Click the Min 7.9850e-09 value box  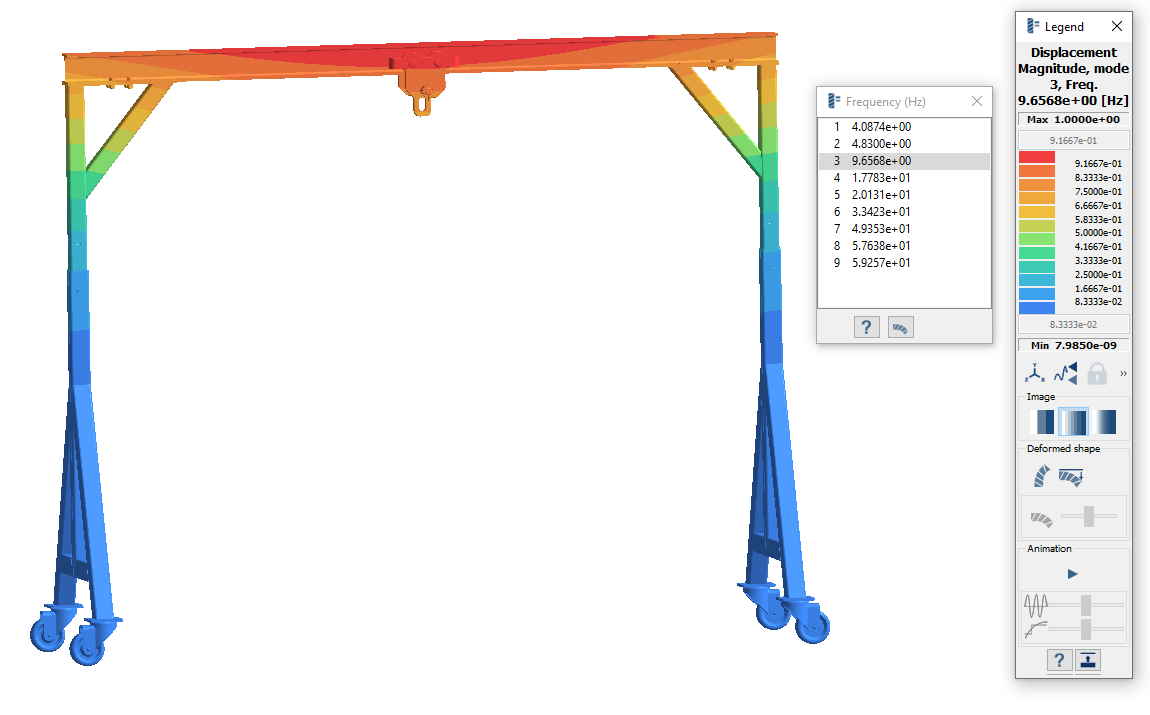point(1074,345)
